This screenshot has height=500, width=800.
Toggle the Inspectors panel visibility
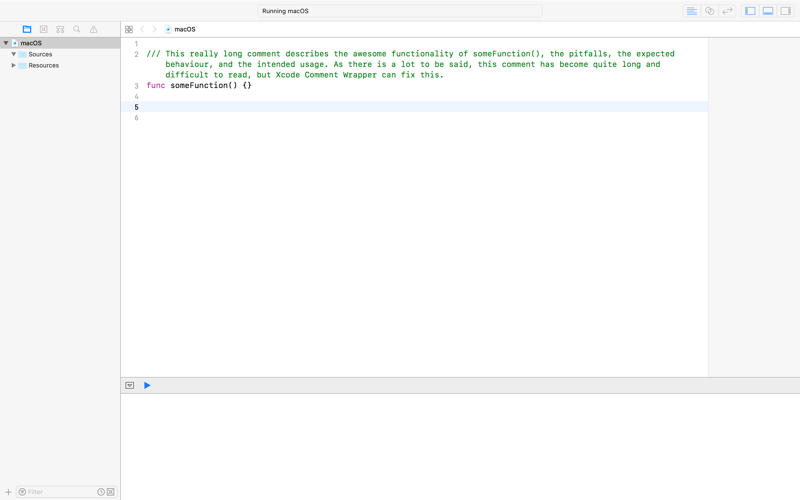[786, 11]
